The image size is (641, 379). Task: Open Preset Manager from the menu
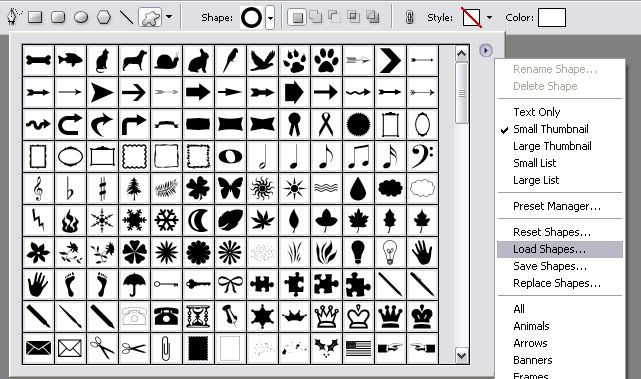coord(557,206)
